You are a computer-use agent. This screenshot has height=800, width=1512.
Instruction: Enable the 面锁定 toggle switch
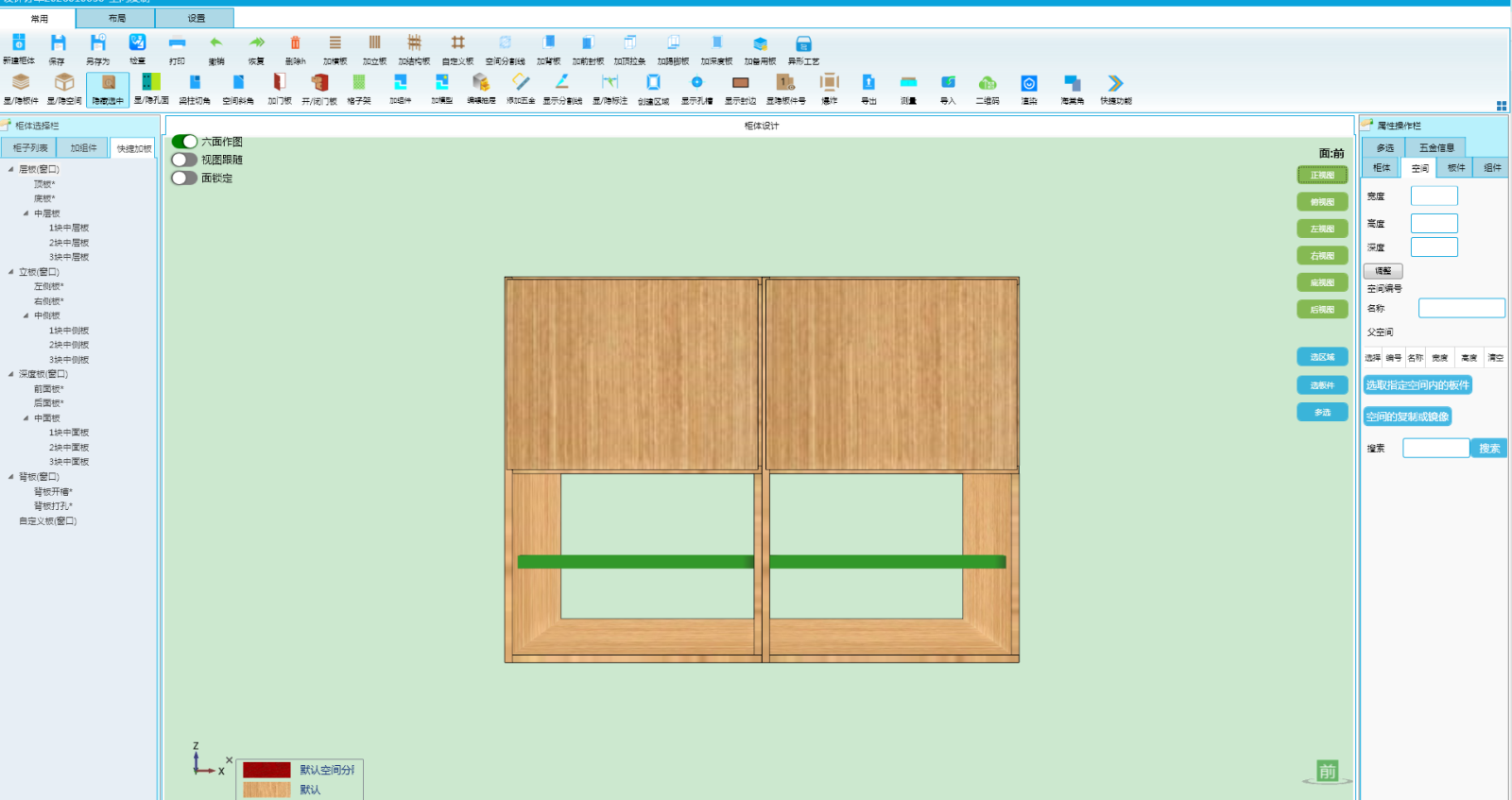(184, 178)
